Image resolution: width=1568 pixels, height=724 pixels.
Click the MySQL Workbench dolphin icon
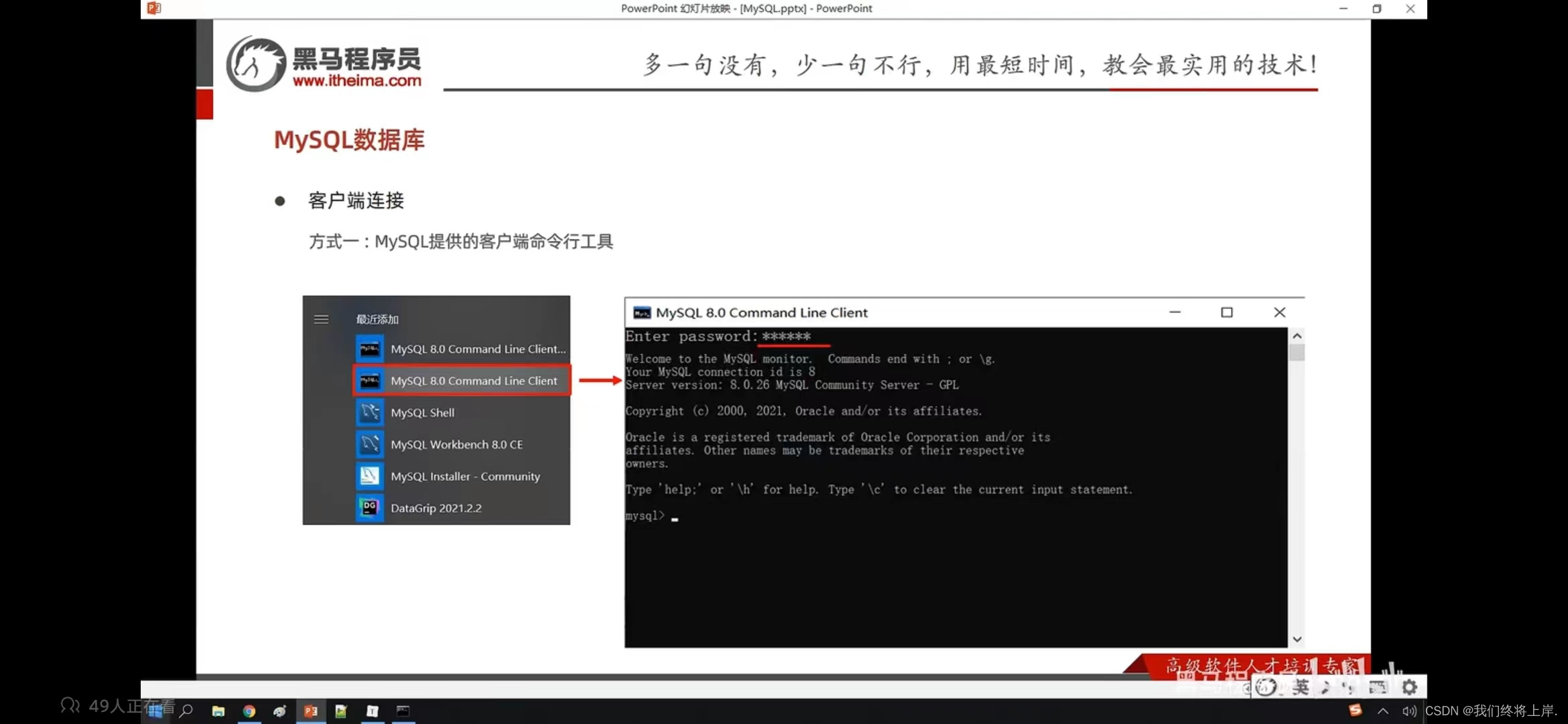pos(369,444)
